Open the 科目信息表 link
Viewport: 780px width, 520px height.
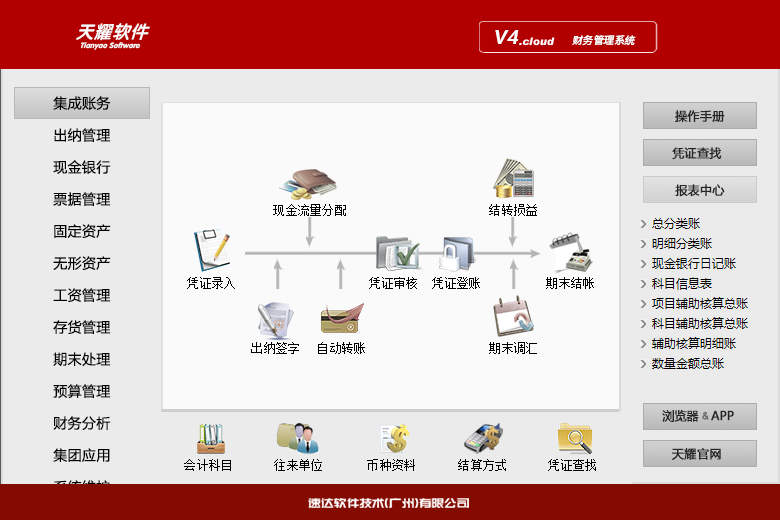(x=682, y=284)
